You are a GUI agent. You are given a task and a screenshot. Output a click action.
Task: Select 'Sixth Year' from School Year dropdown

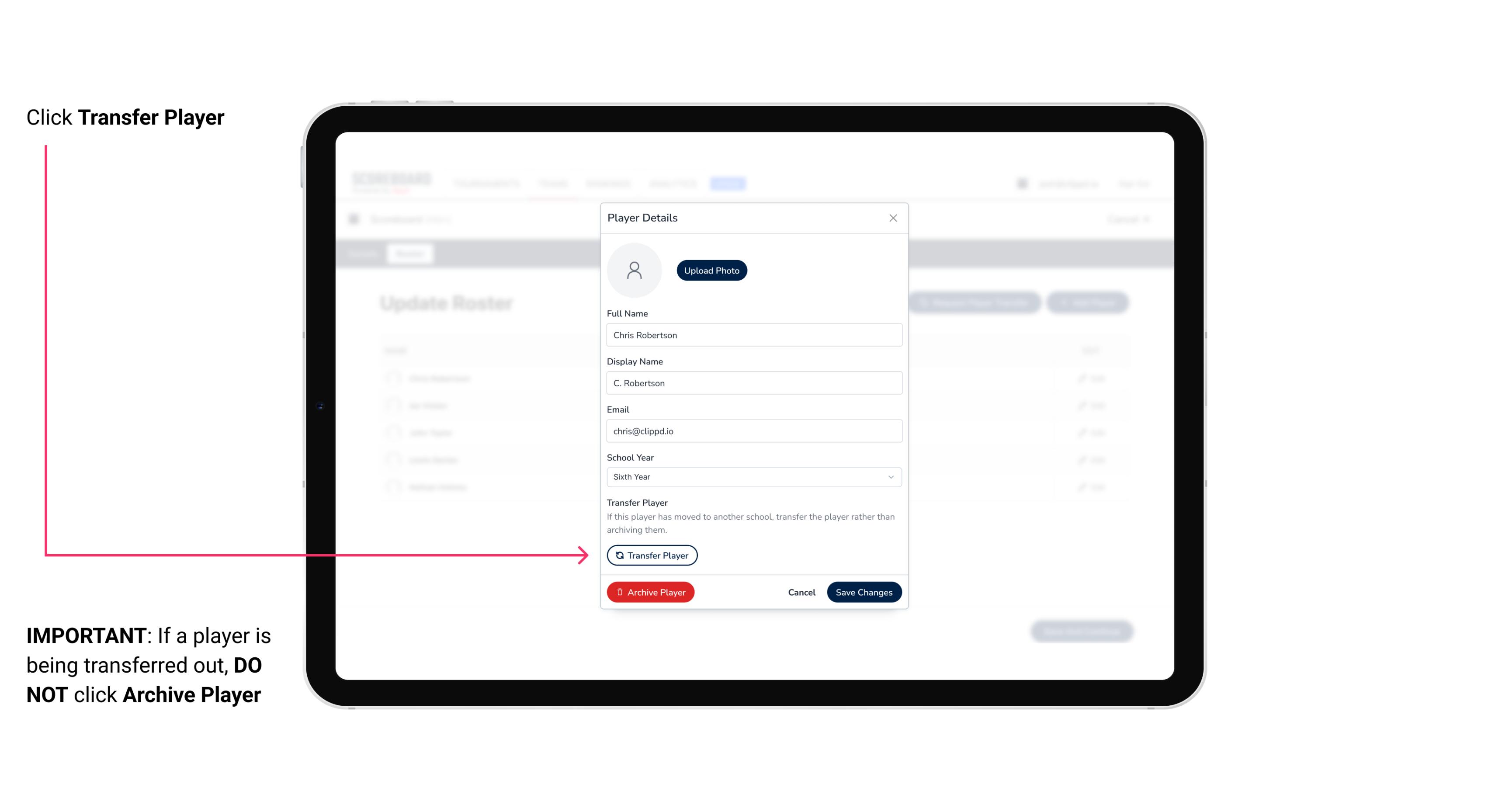pyautogui.click(x=753, y=475)
